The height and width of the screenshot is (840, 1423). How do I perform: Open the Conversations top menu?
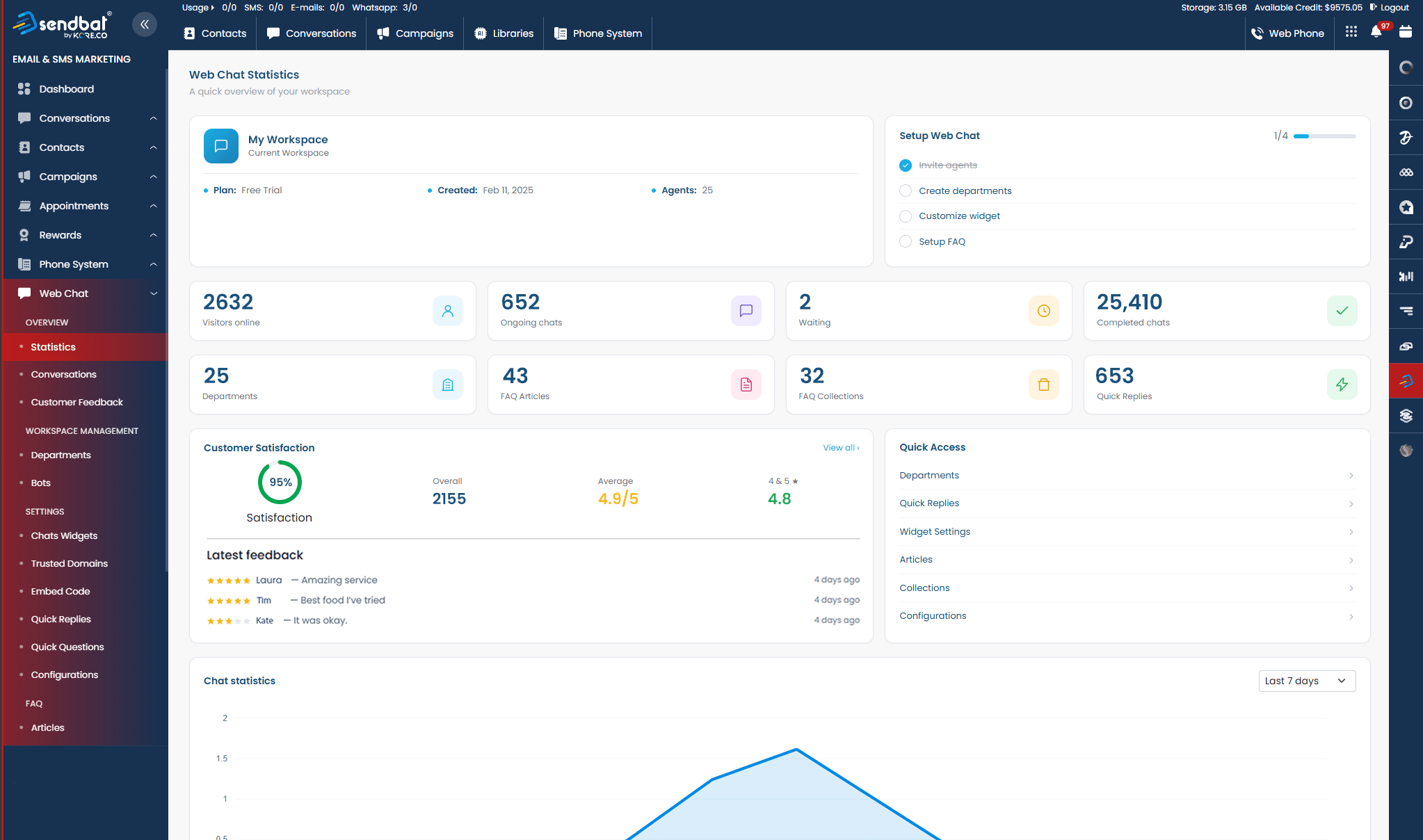pos(312,33)
